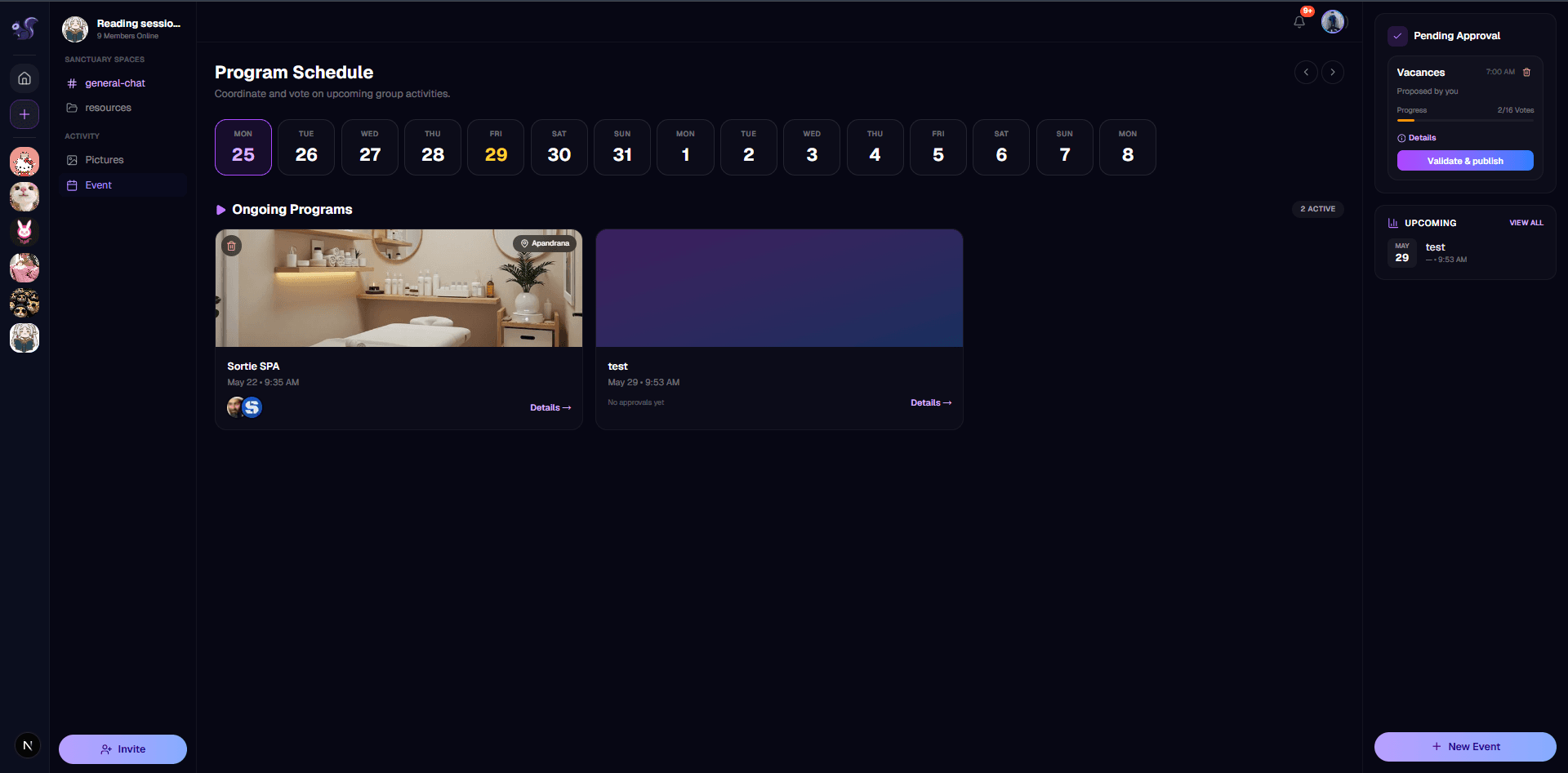Screen dimensions: 1568x773
Task: Open Details for Vacances proposal
Action: coord(1417,138)
